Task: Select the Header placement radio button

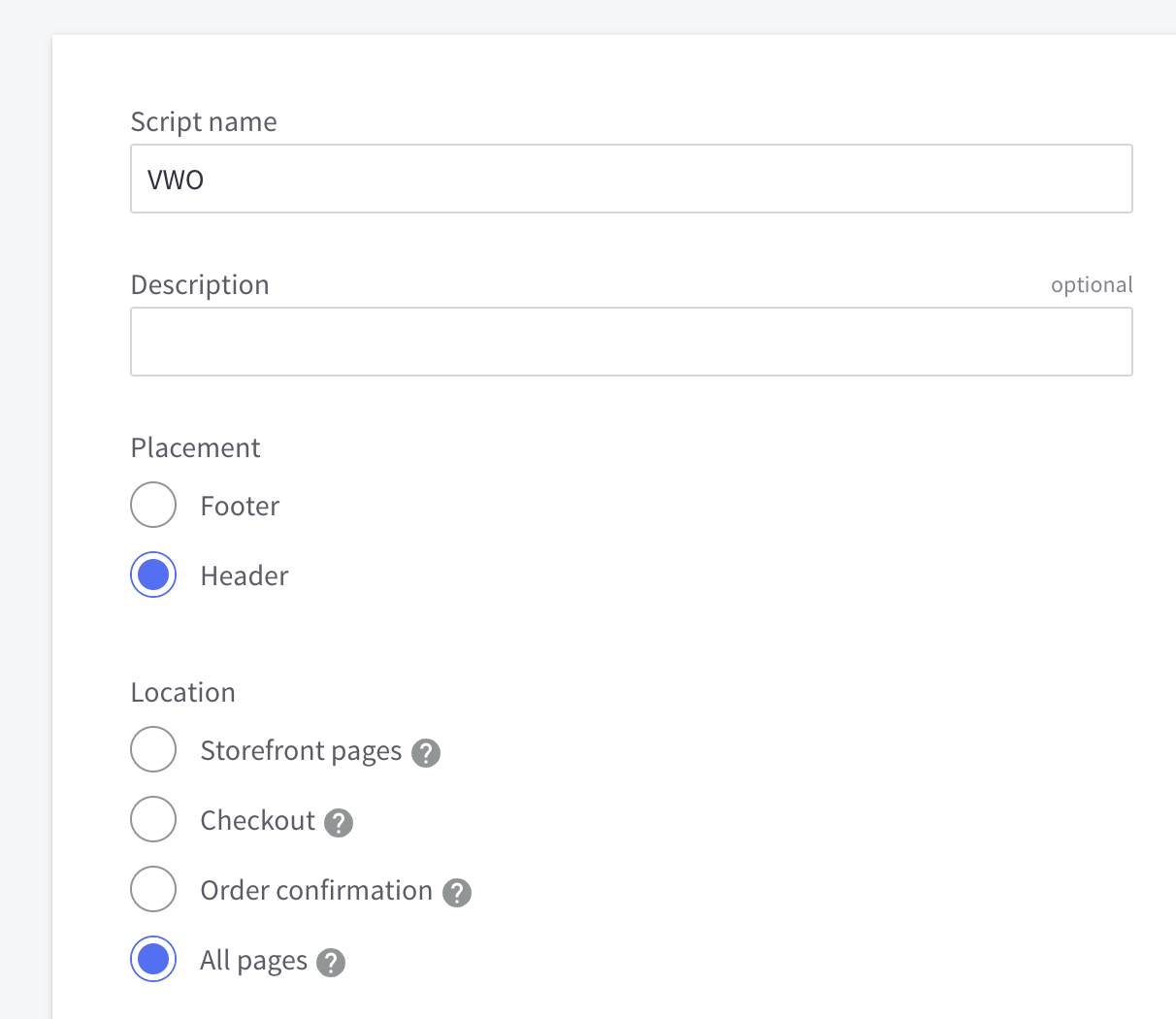Action: click(x=153, y=575)
